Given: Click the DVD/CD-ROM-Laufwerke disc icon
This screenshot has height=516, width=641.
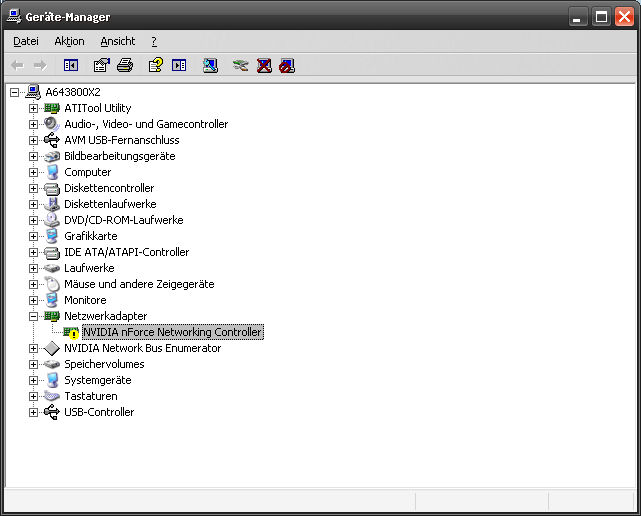Looking at the screenshot, I should [52, 220].
